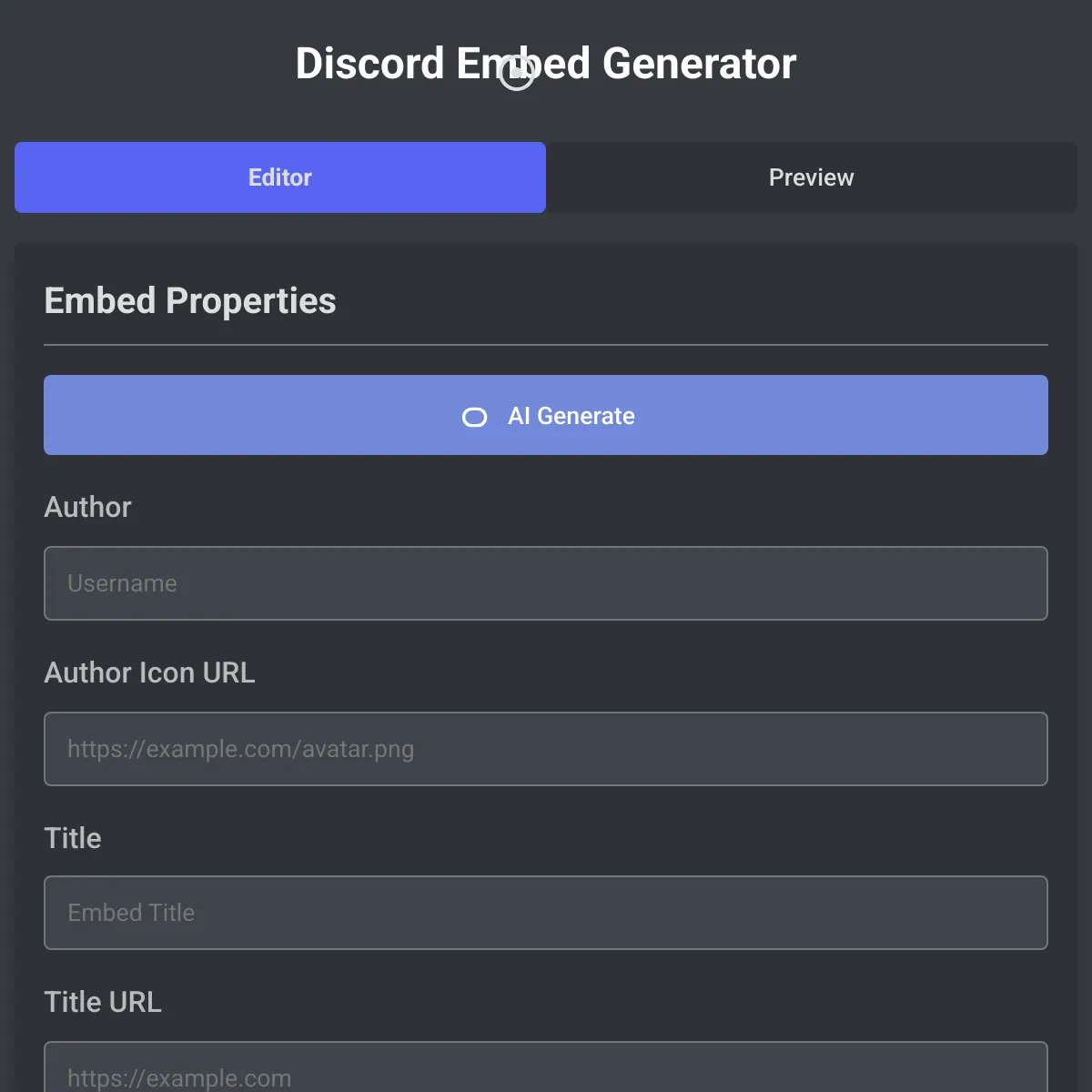Click the https://example.com/avatar.png placeholder text
1092x1092 pixels.
coord(240,749)
